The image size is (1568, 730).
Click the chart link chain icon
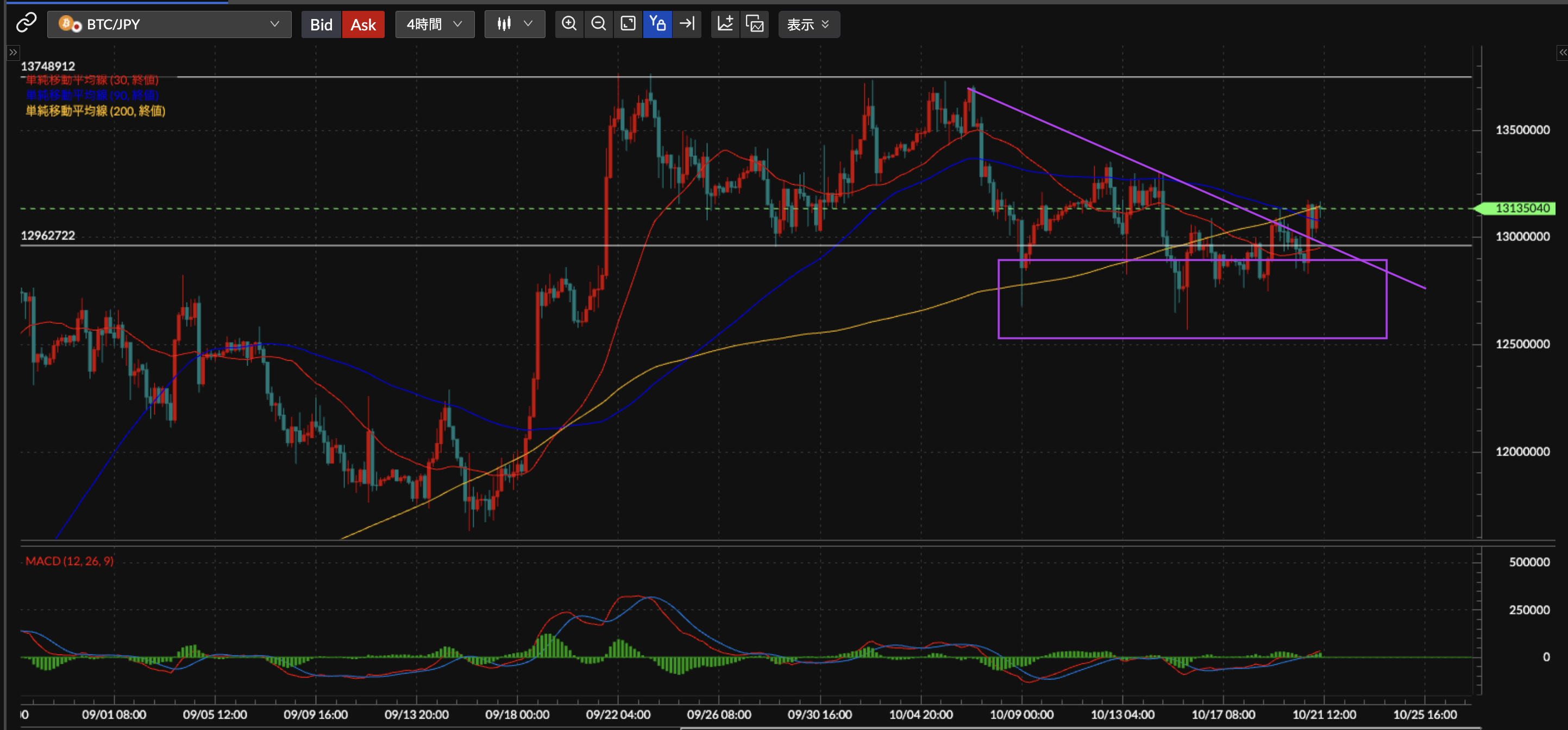[x=26, y=23]
